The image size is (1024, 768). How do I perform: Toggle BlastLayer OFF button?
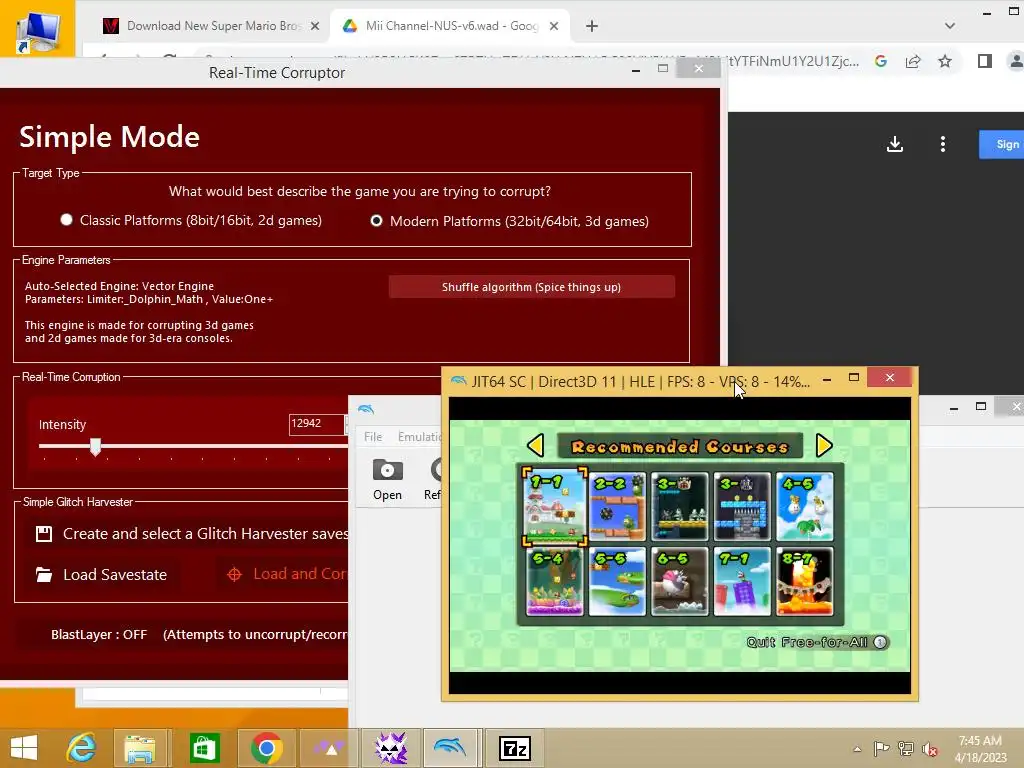coord(99,635)
